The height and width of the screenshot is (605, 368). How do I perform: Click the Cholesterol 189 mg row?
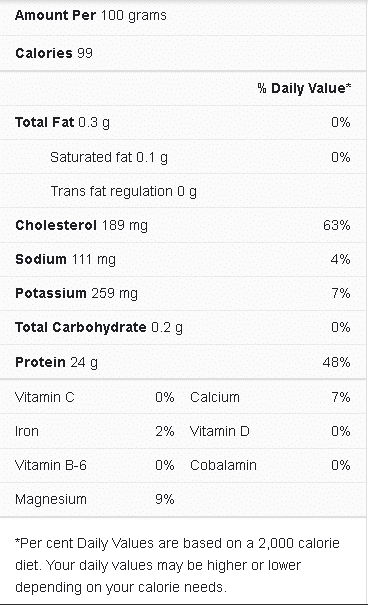pyautogui.click(x=183, y=225)
